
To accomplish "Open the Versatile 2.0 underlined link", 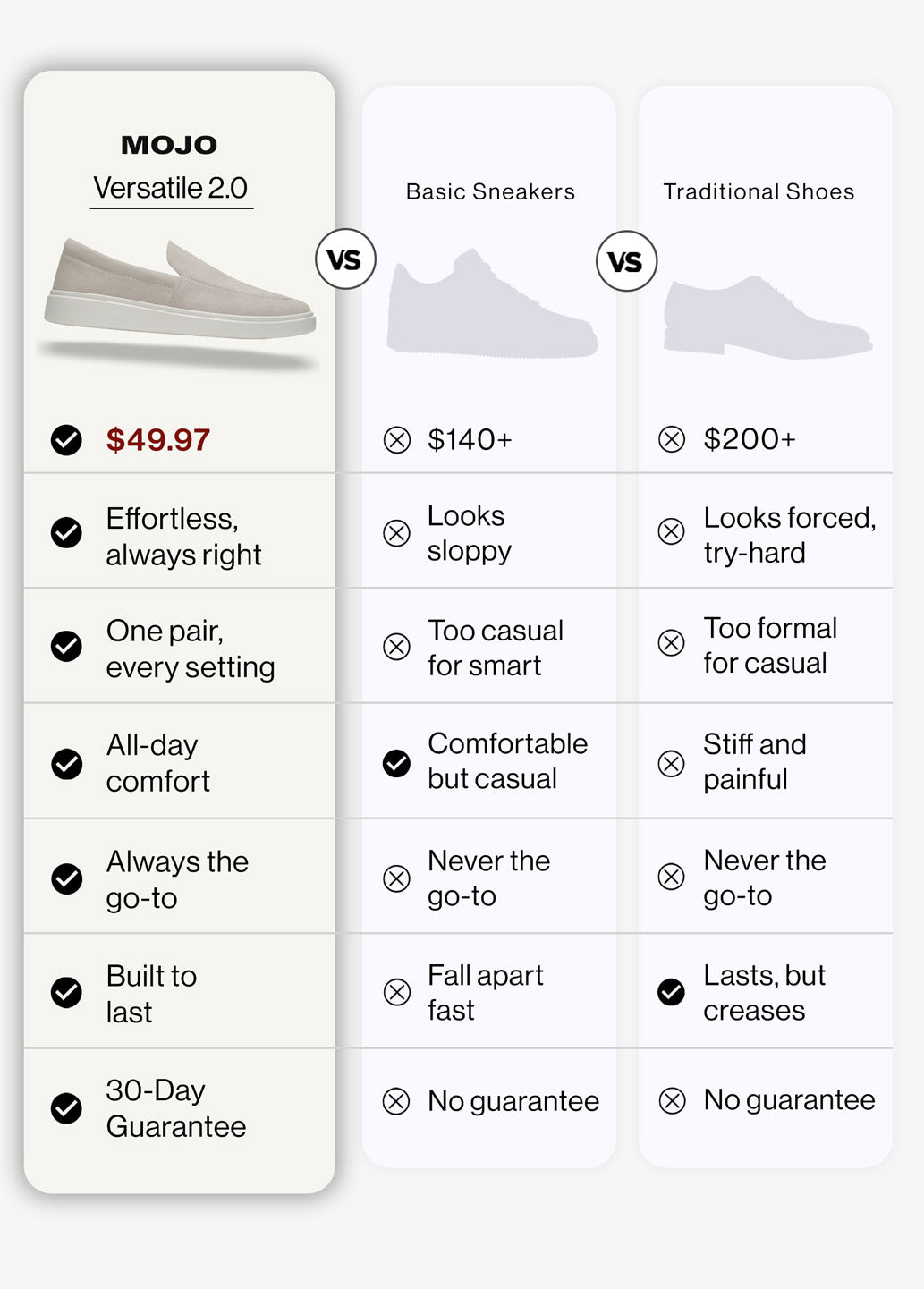I will click(x=171, y=189).
